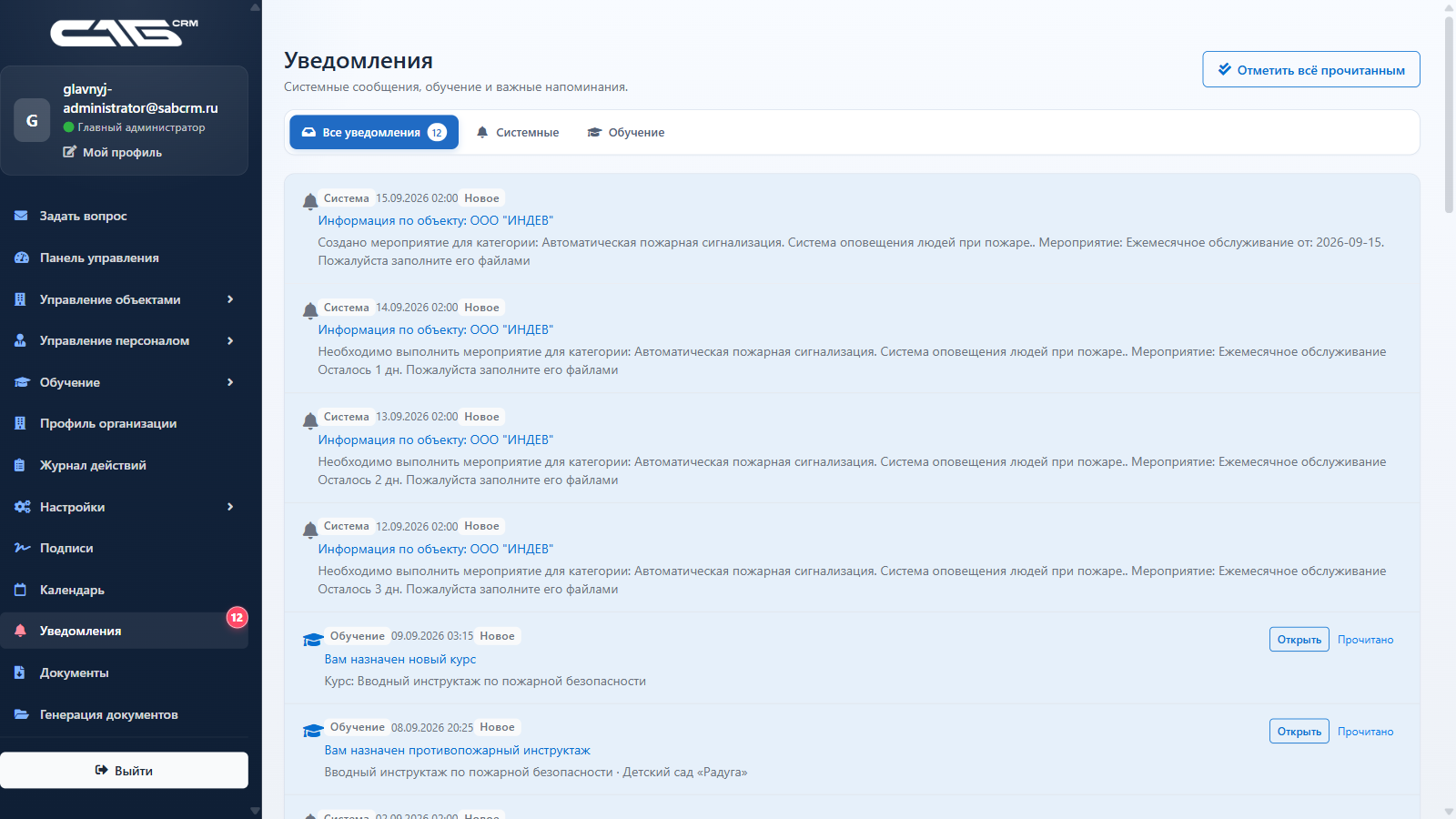Click the main page vertical scrollbar
The image size is (1456, 819).
coord(1449,115)
